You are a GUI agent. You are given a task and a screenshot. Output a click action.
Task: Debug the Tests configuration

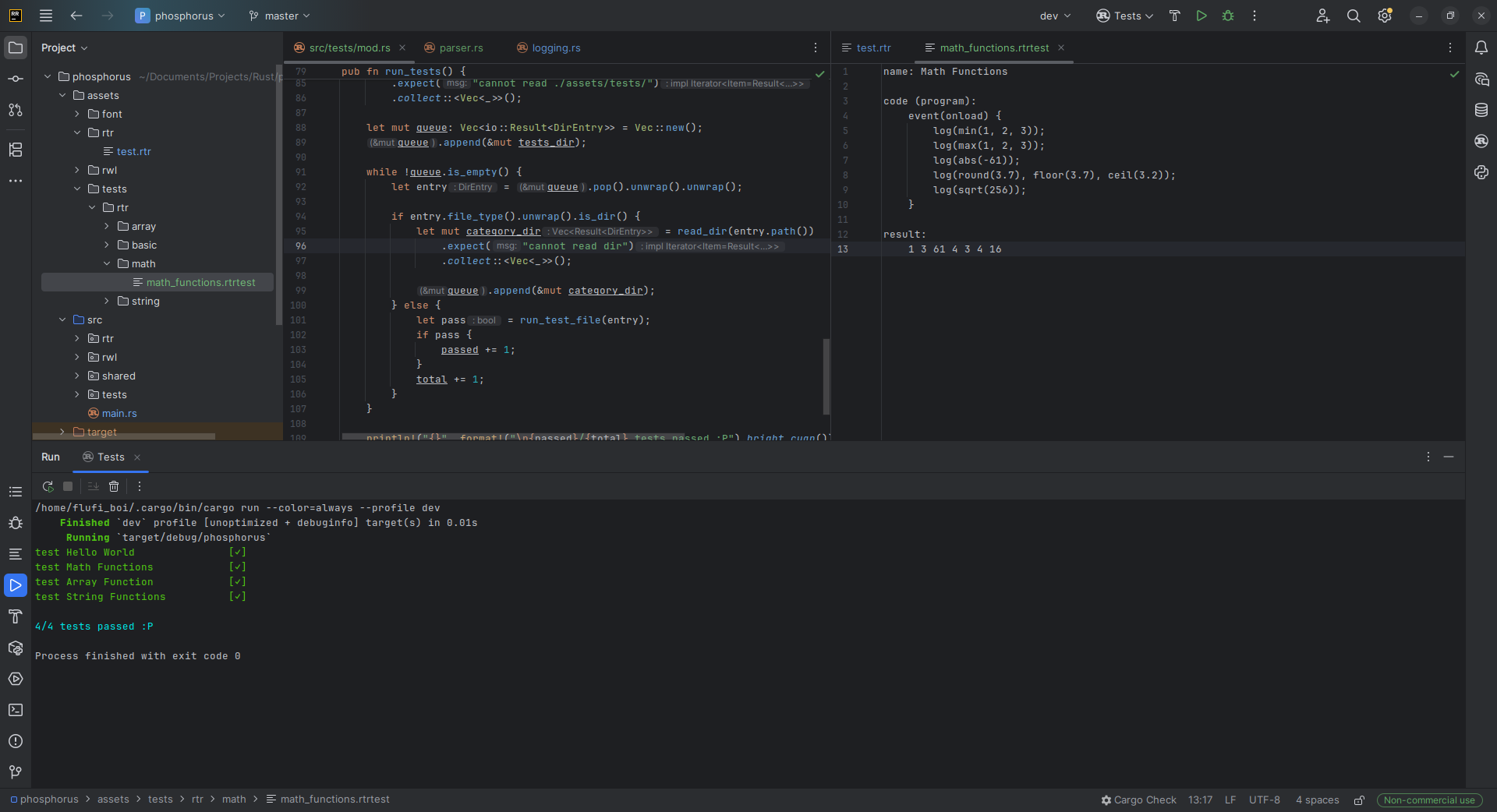tap(1228, 16)
